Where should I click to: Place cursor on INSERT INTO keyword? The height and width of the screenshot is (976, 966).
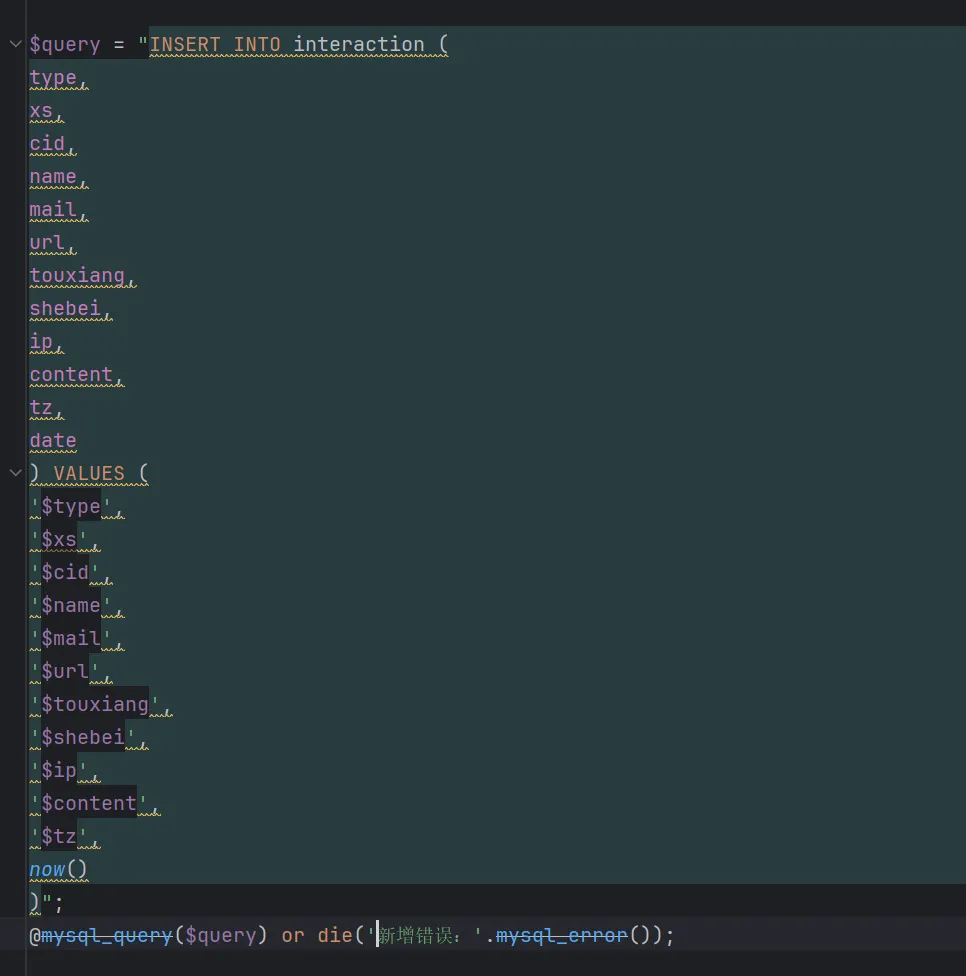pyautogui.click(x=215, y=44)
